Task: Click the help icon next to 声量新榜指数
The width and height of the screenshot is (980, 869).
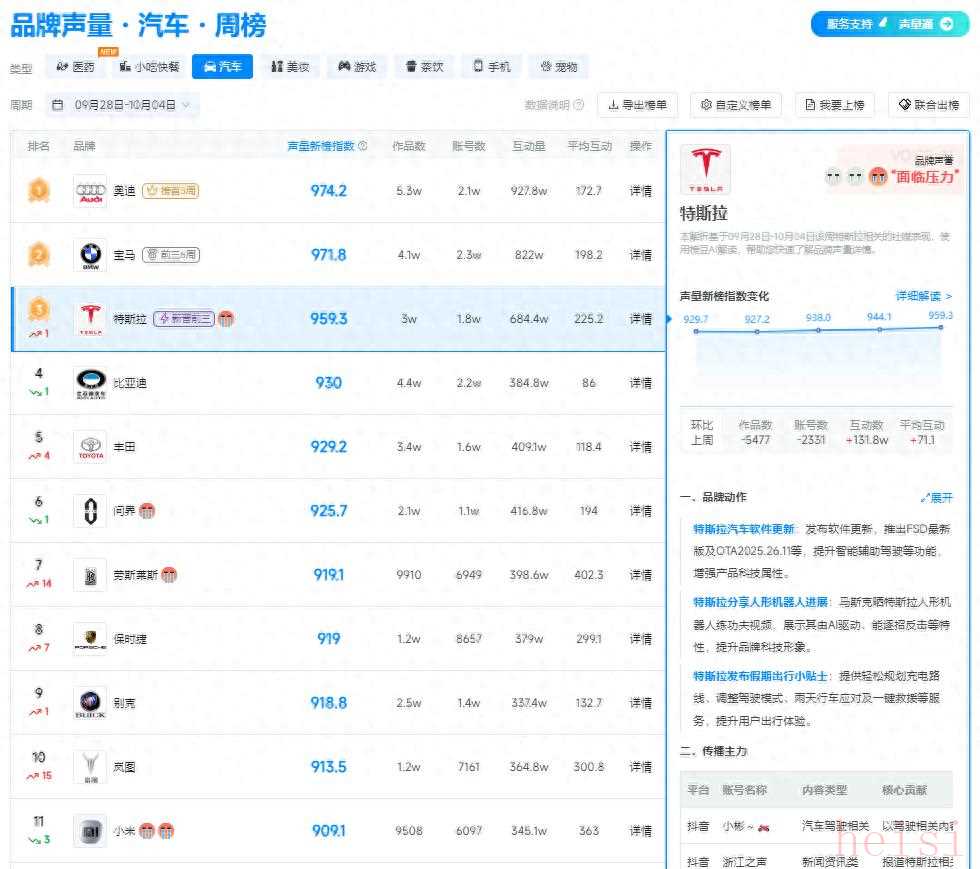Action: click(x=363, y=146)
